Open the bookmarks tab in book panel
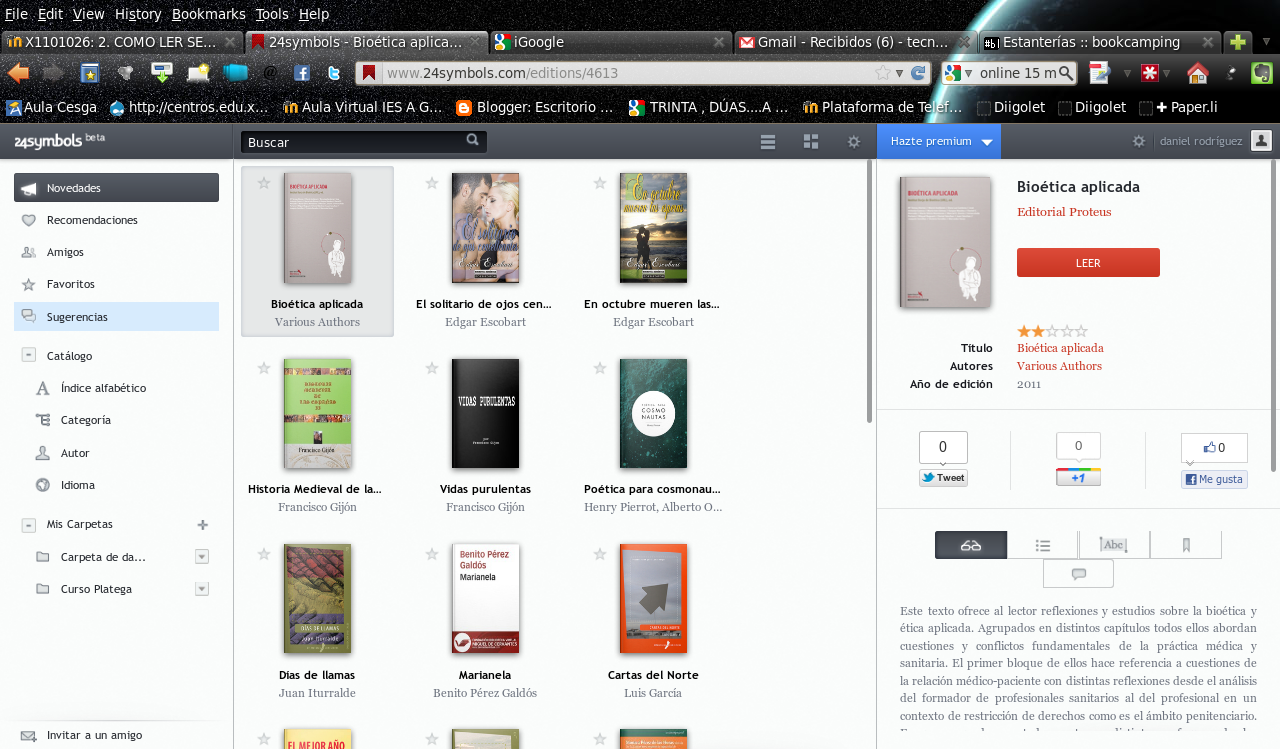Screen dimensions: 1280x749 pos(1186,545)
